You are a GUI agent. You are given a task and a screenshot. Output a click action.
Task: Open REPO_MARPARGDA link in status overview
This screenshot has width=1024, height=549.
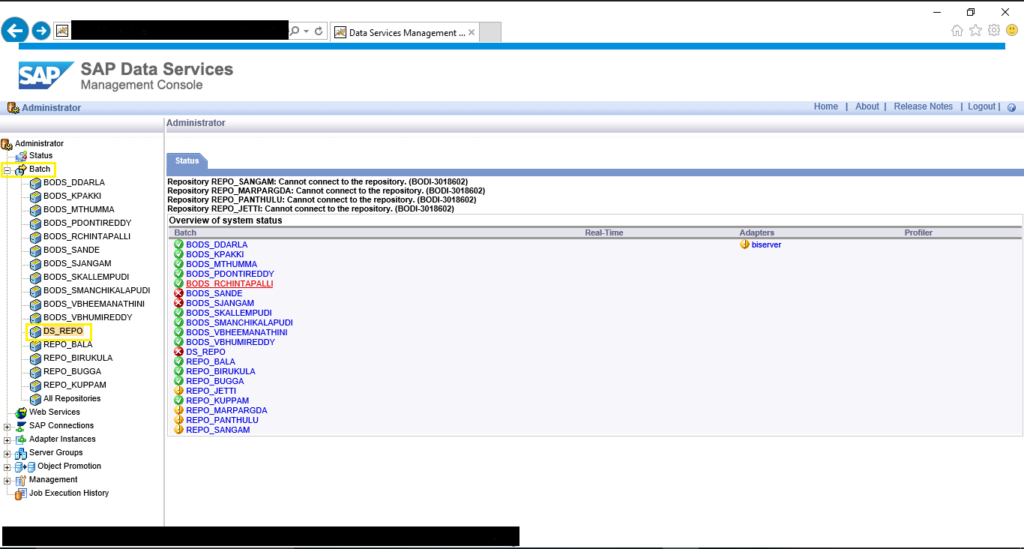click(227, 411)
